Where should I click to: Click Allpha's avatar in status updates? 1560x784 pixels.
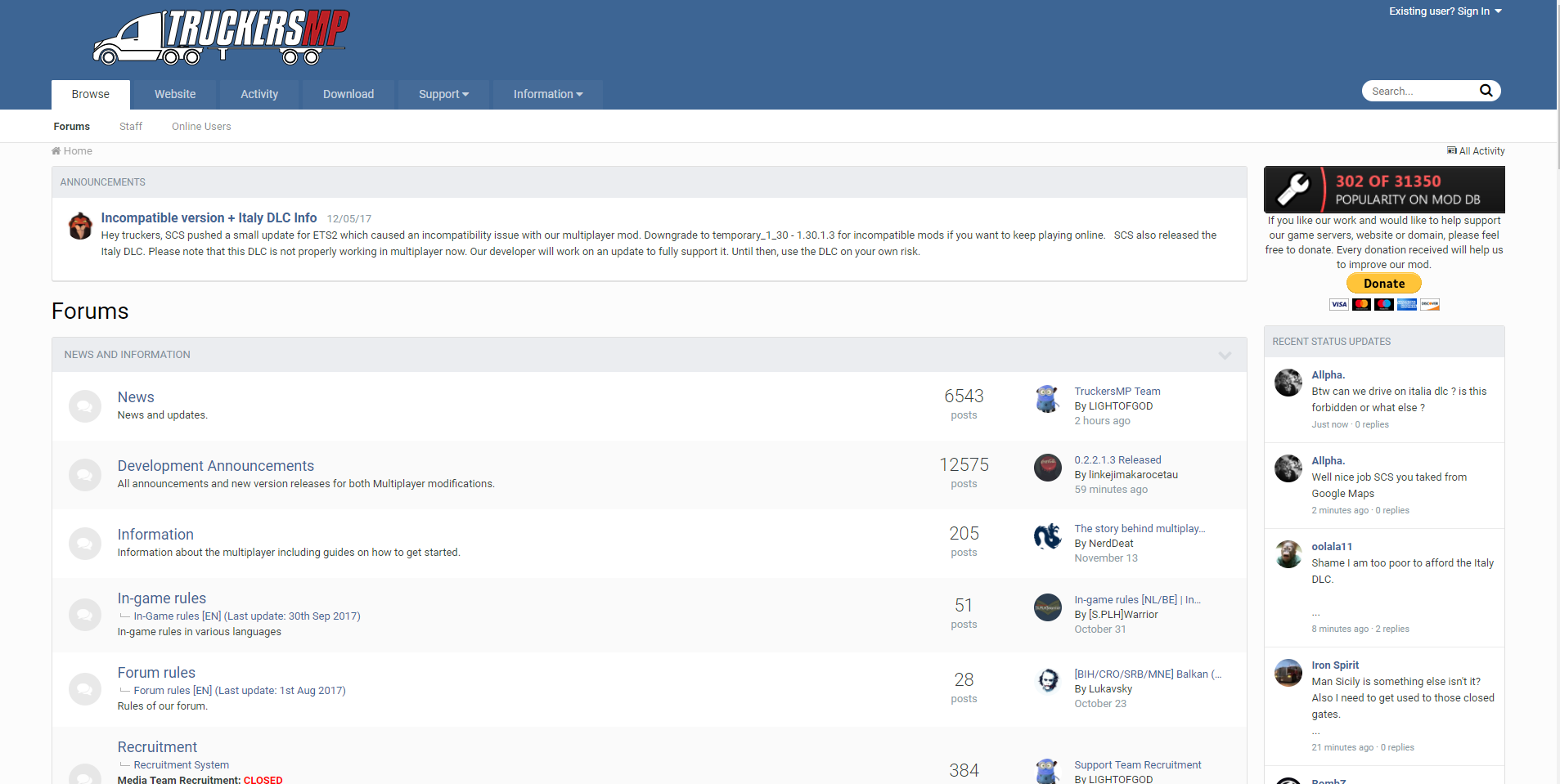pyautogui.click(x=1288, y=383)
